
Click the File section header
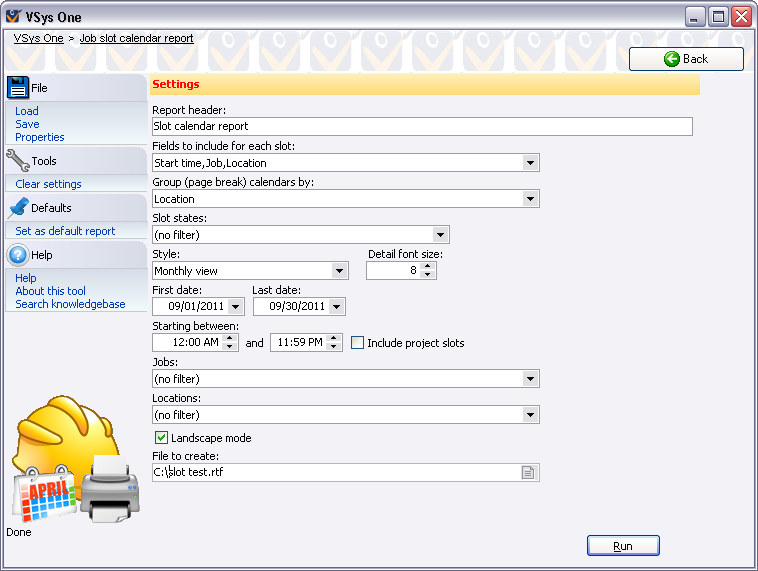coord(76,88)
